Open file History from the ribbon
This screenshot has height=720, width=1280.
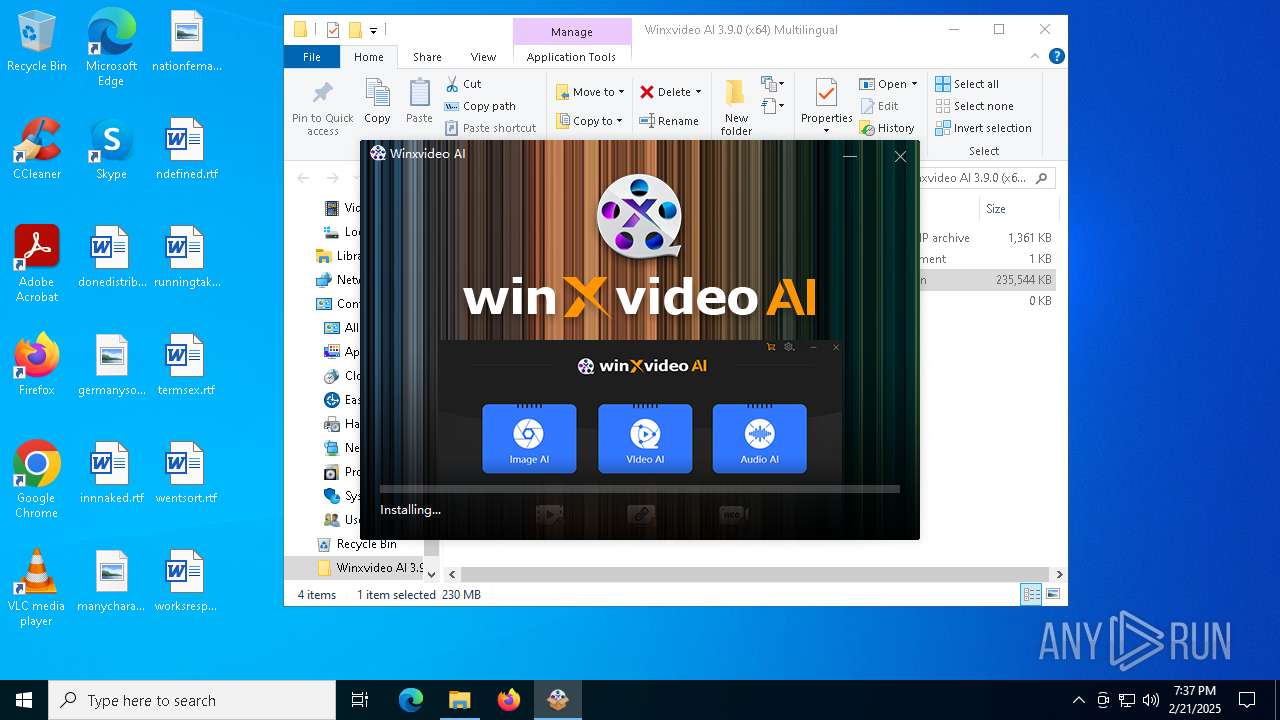tap(887, 128)
